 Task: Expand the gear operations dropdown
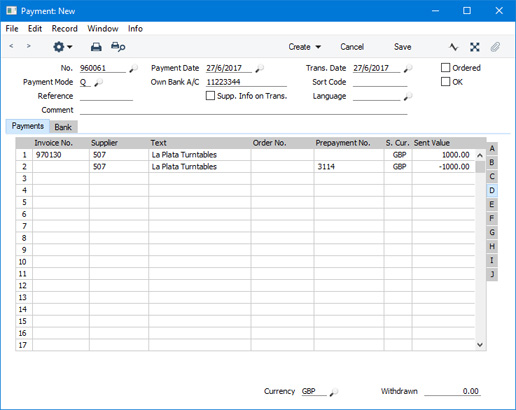63,47
